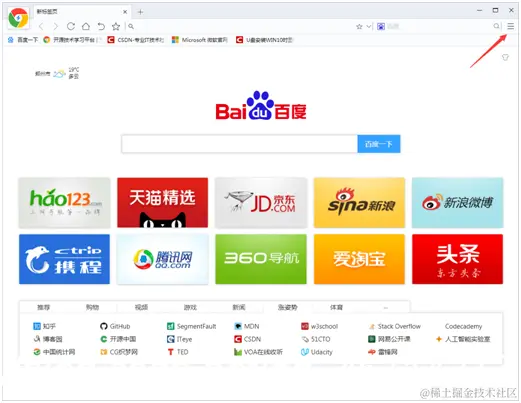Open the VOA在线收听 link
This screenshot has height=403, width=521.
pos(258,352)
